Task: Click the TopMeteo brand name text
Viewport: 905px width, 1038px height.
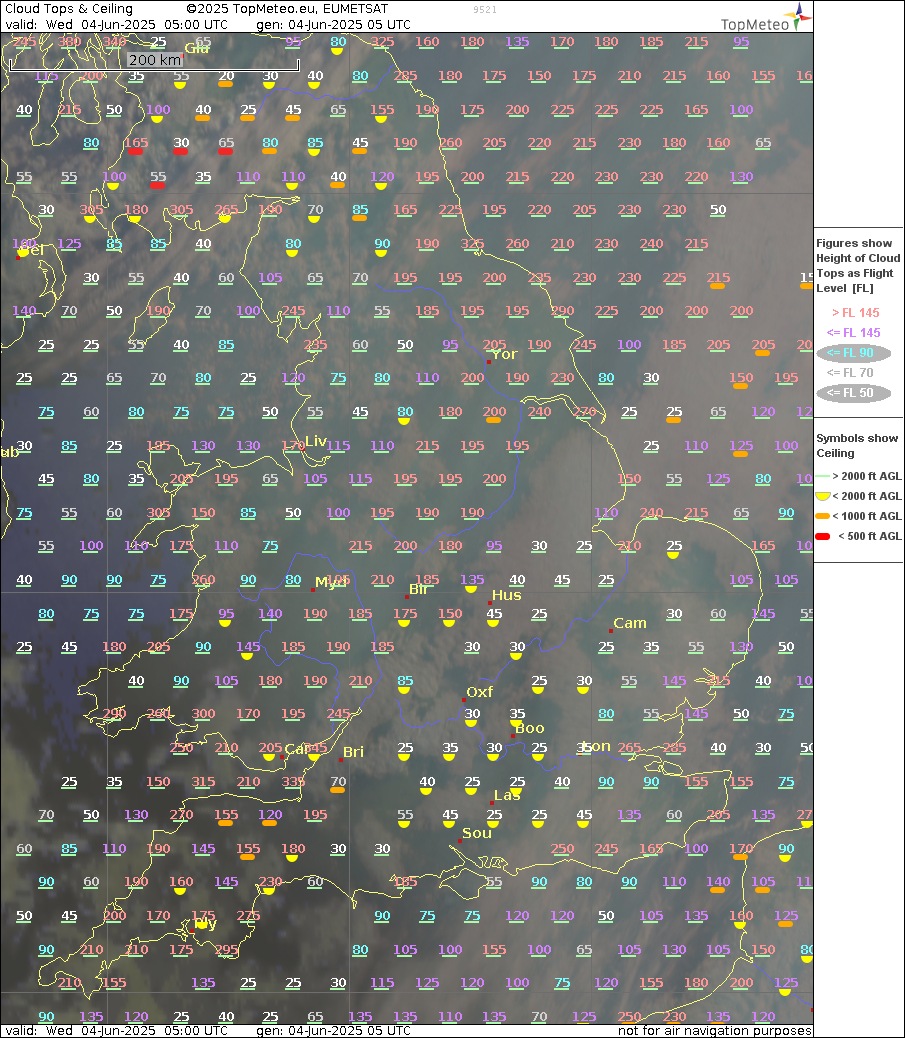Action: coord(754,24)
